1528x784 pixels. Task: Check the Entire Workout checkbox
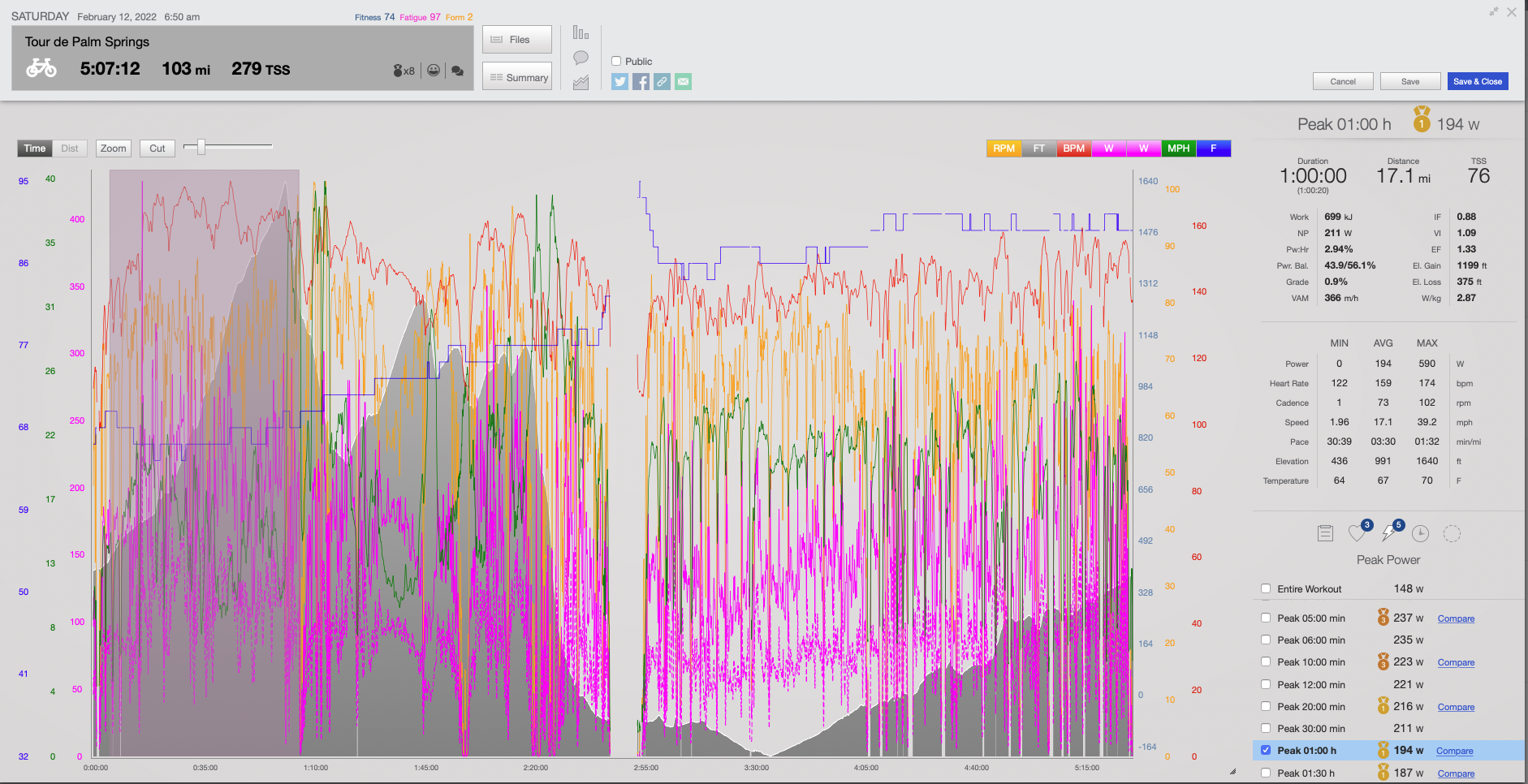click(x=1266, y=588)
